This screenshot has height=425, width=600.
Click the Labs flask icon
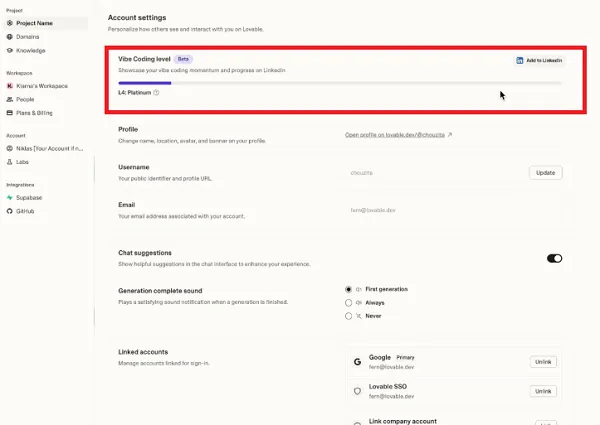(x=9, y=162)
